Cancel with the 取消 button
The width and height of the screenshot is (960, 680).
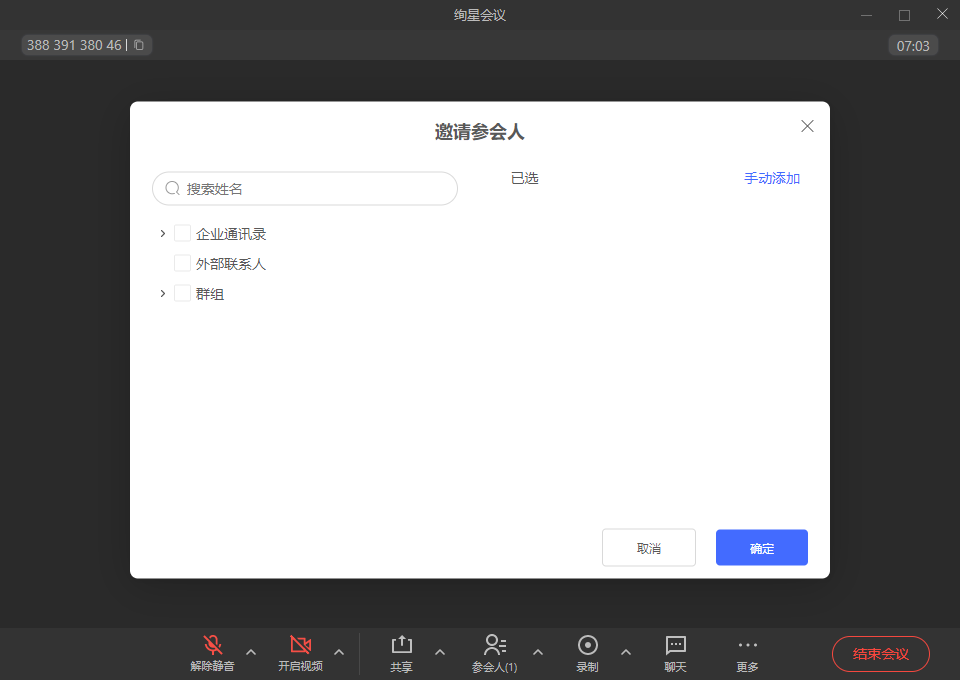(649, 548)
